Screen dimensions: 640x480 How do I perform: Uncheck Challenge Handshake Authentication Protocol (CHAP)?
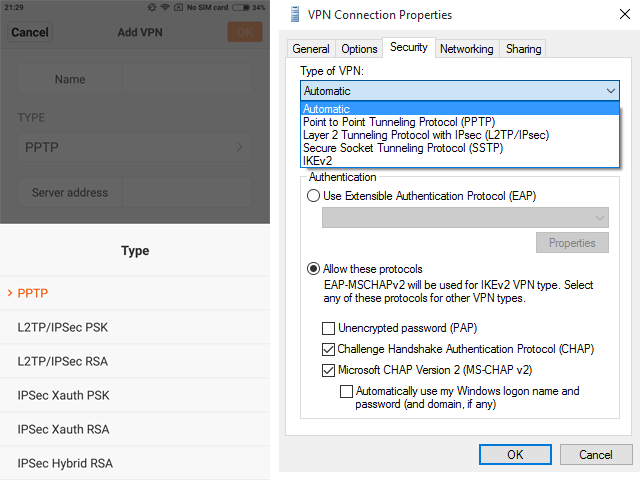tap(329, 349)
